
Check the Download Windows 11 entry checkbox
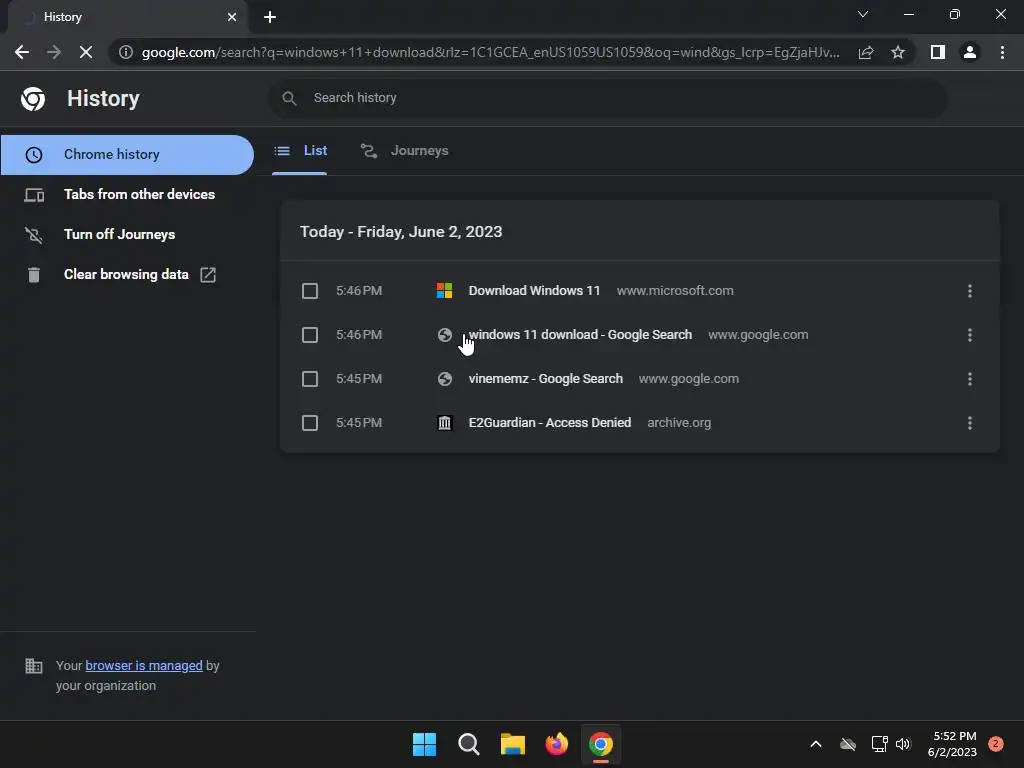pyautogui.click(x=310, y=291)
